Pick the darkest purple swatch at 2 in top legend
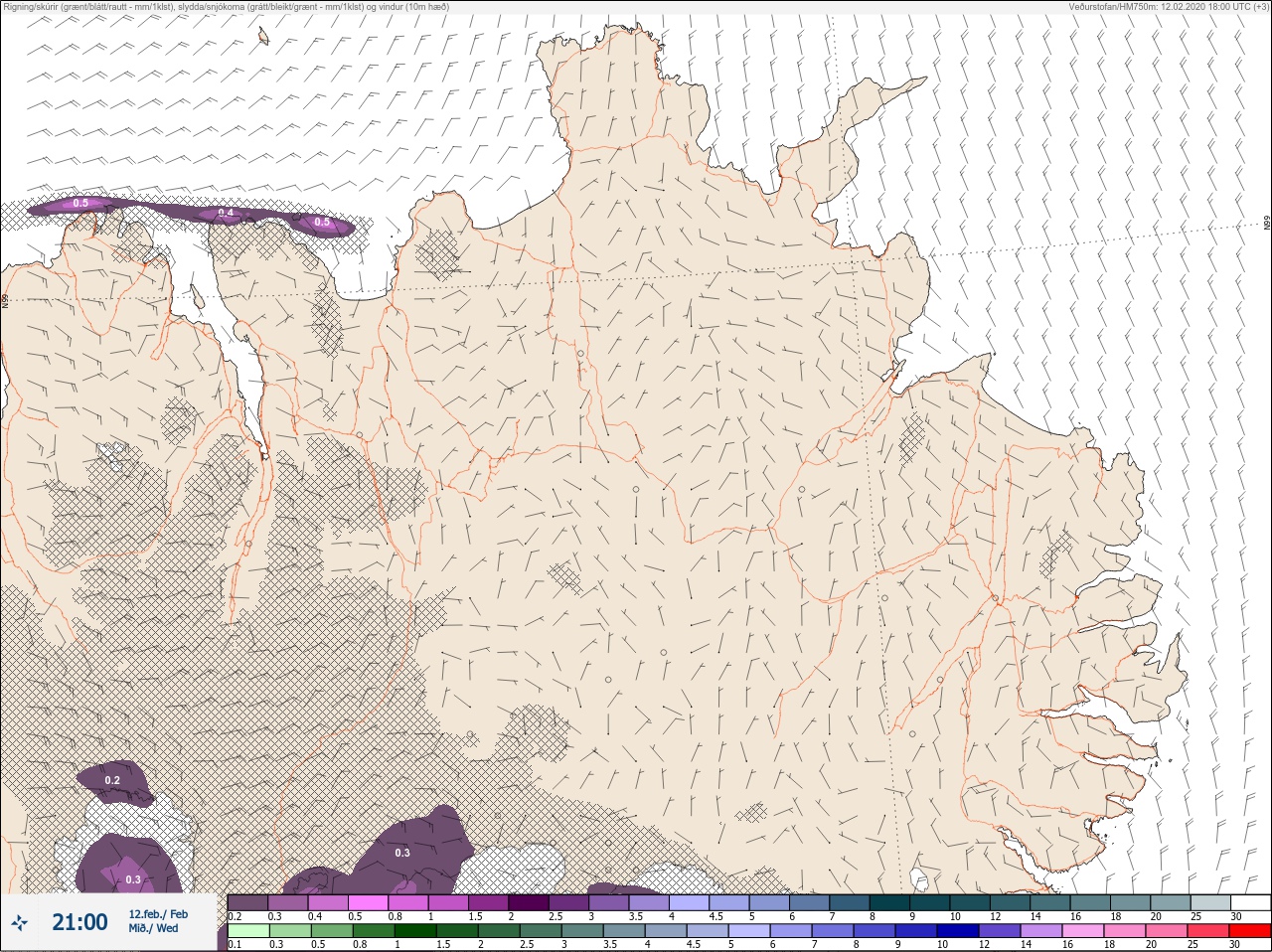The width and height of the screenshot is (1272, 952). 529,903
